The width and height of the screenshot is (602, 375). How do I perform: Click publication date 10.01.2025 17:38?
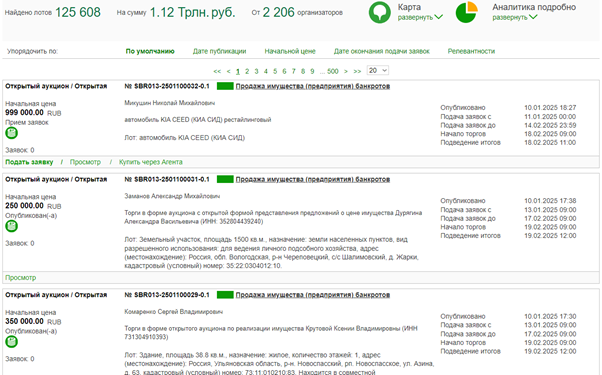(x=550, y=201)
